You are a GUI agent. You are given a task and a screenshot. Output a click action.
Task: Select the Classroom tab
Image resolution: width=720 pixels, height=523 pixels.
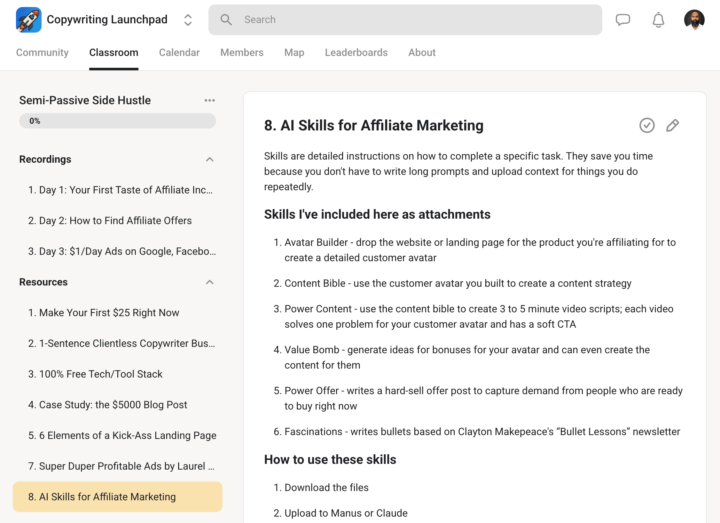pyautogui.click(x=113, y=52)
